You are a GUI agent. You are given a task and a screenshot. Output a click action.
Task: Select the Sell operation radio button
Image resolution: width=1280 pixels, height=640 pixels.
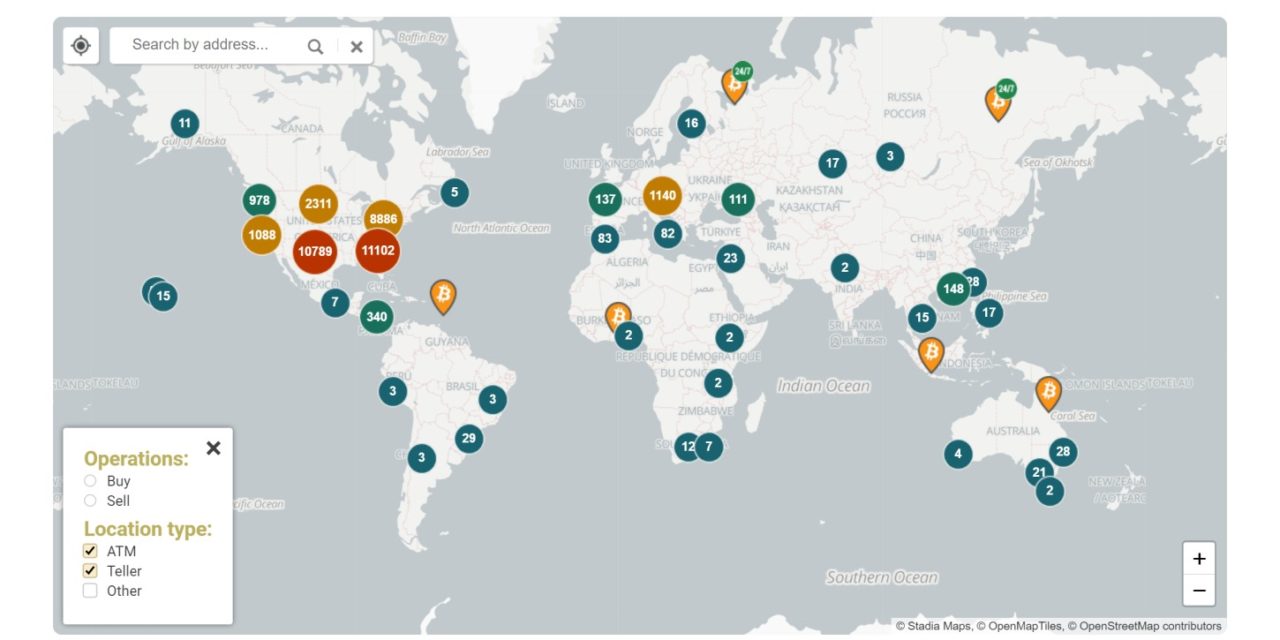(x=91, y=501)
